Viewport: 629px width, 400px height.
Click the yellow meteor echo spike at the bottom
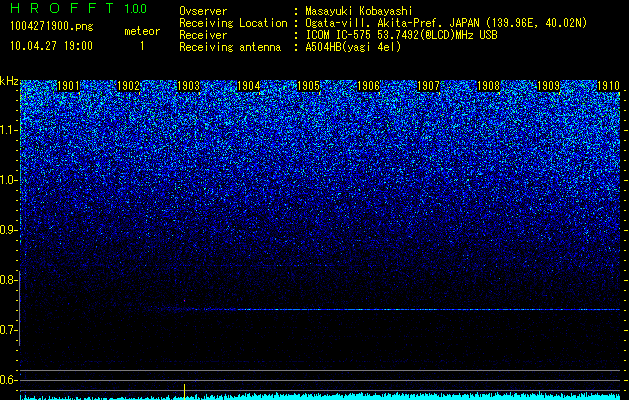click(x=185, y=392)
